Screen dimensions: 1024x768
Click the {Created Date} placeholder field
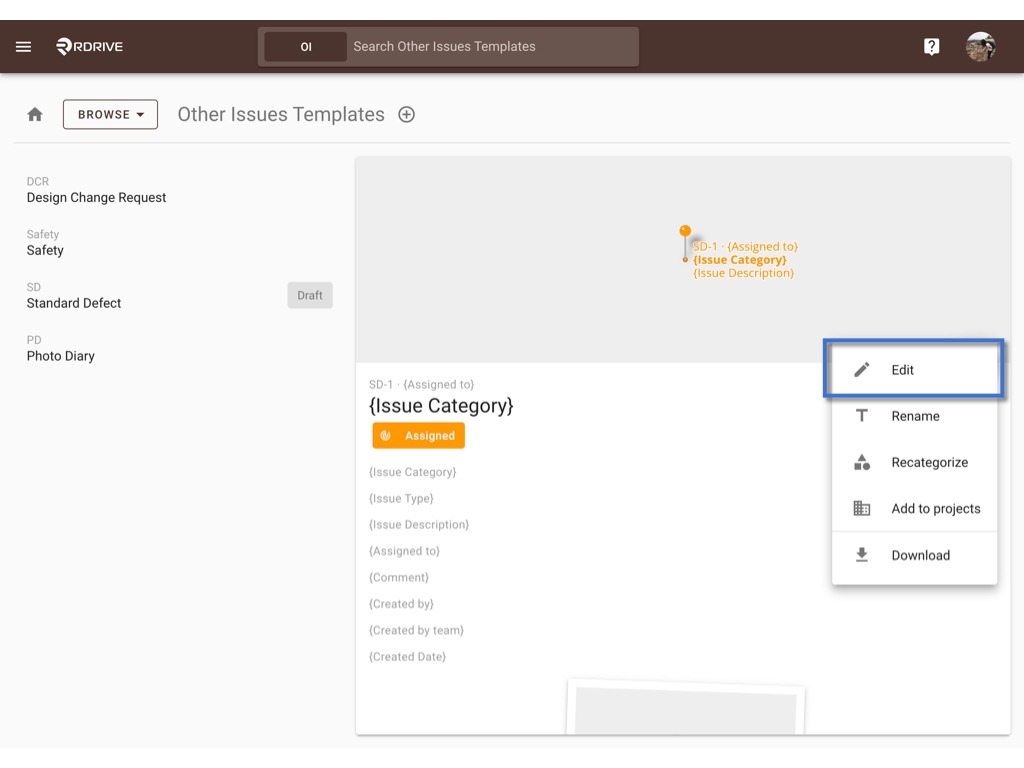[407, 656]
